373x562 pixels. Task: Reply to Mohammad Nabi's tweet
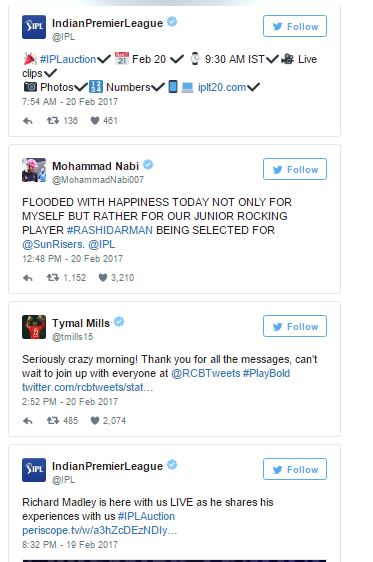click(x=28, y=278)
